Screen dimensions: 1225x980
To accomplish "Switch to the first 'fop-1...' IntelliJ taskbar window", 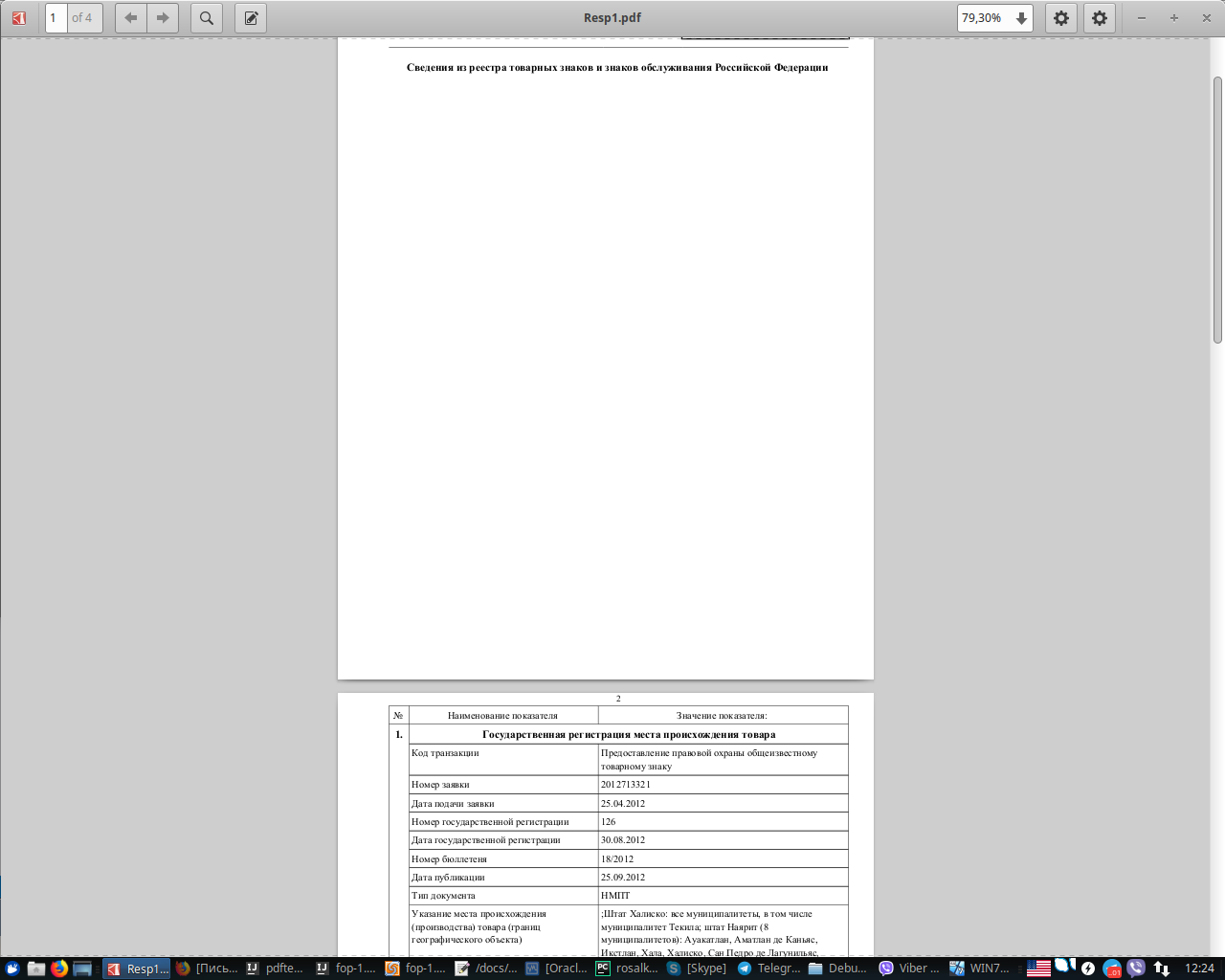I will click(345, 969).
